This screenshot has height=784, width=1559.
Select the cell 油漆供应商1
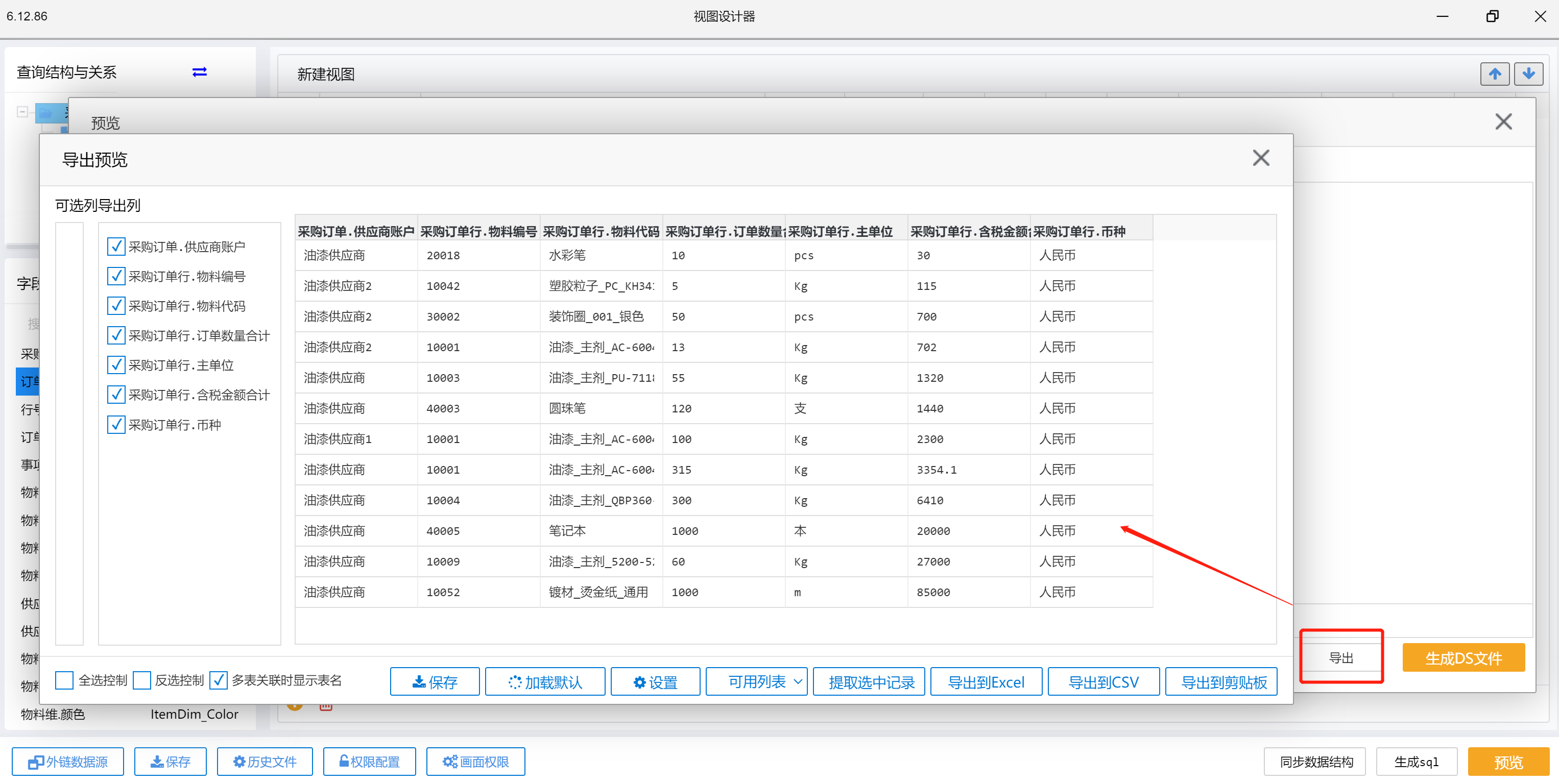tap(356, 438)
